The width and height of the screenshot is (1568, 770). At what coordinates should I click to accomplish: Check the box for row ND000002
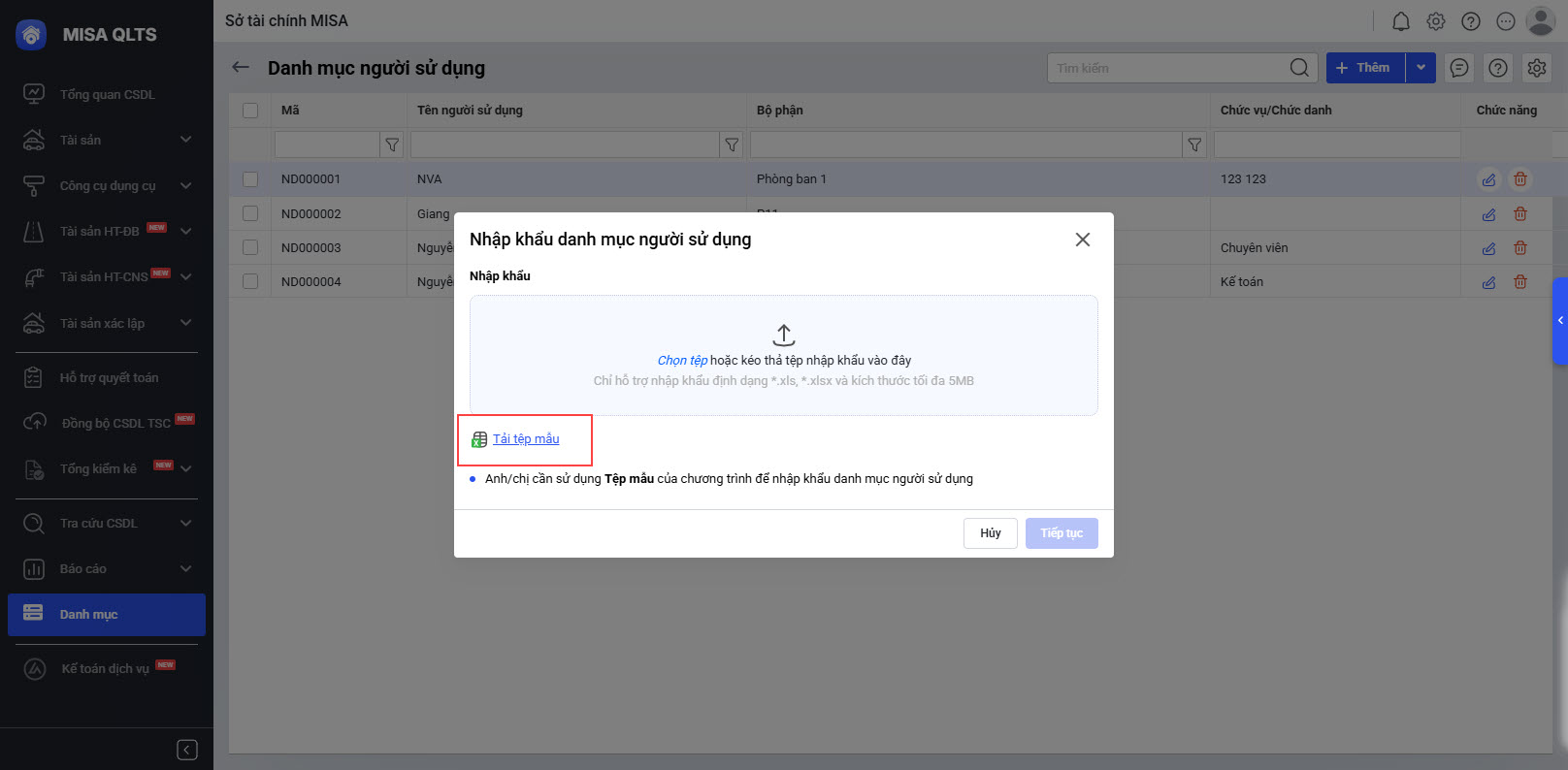[250, 213]
